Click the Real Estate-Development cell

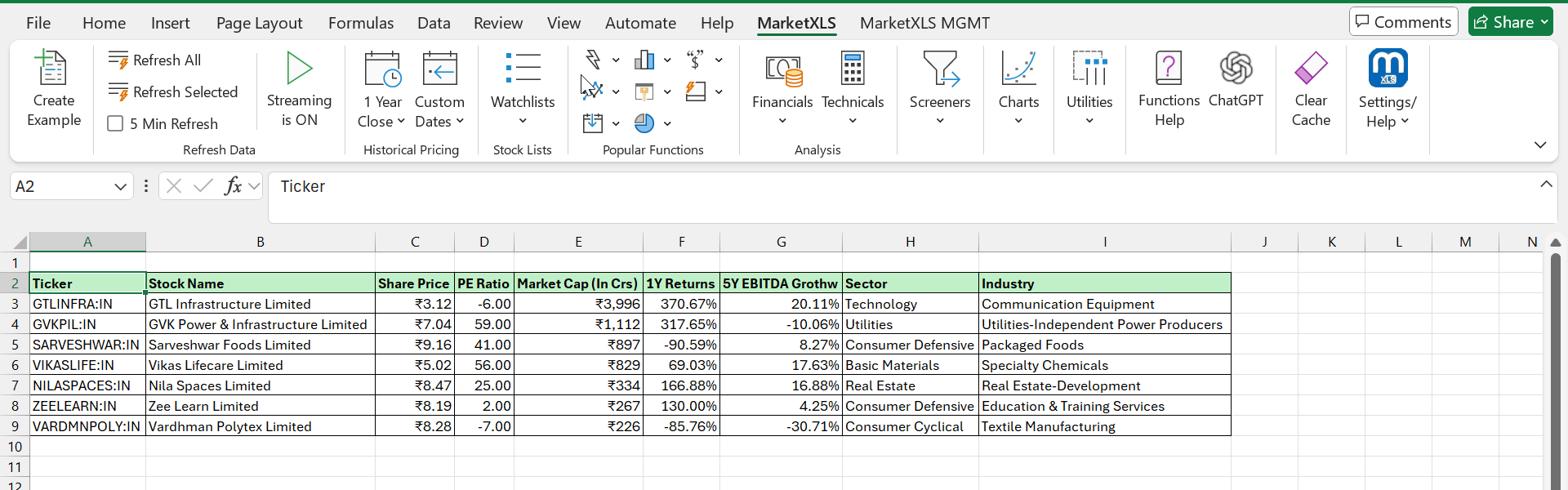tap(1104, 385)
